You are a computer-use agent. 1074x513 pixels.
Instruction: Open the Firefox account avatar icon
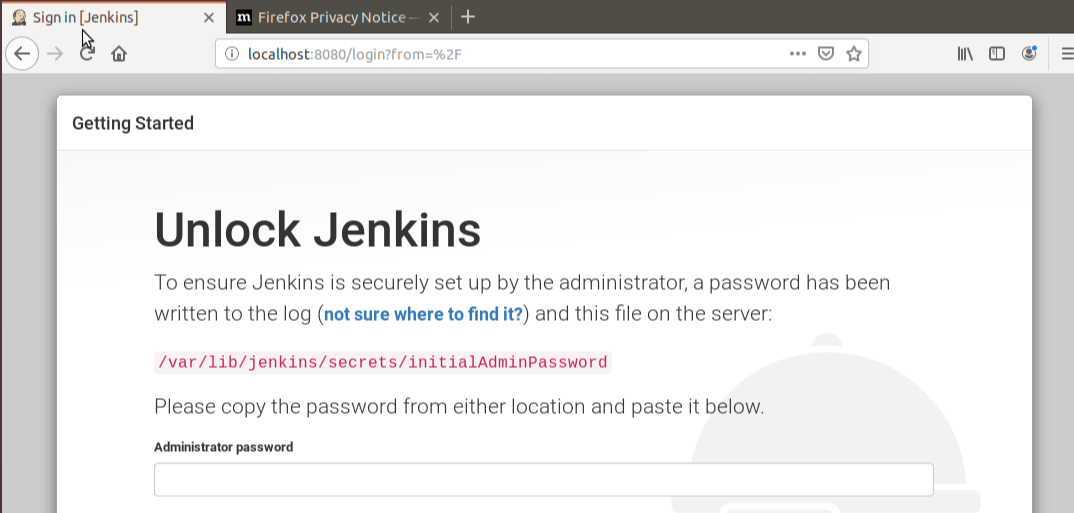point(1029,53)
